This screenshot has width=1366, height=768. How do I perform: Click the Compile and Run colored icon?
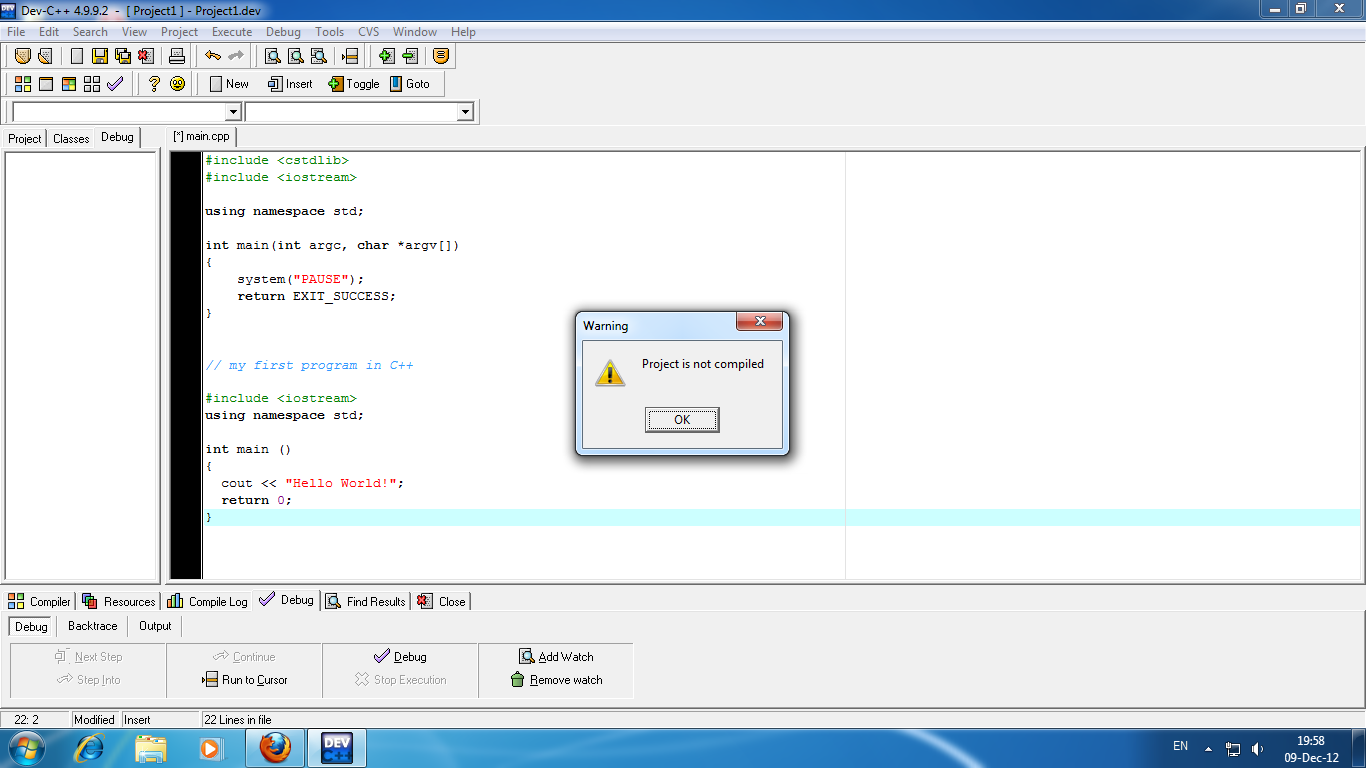click(x=69, y=84)
